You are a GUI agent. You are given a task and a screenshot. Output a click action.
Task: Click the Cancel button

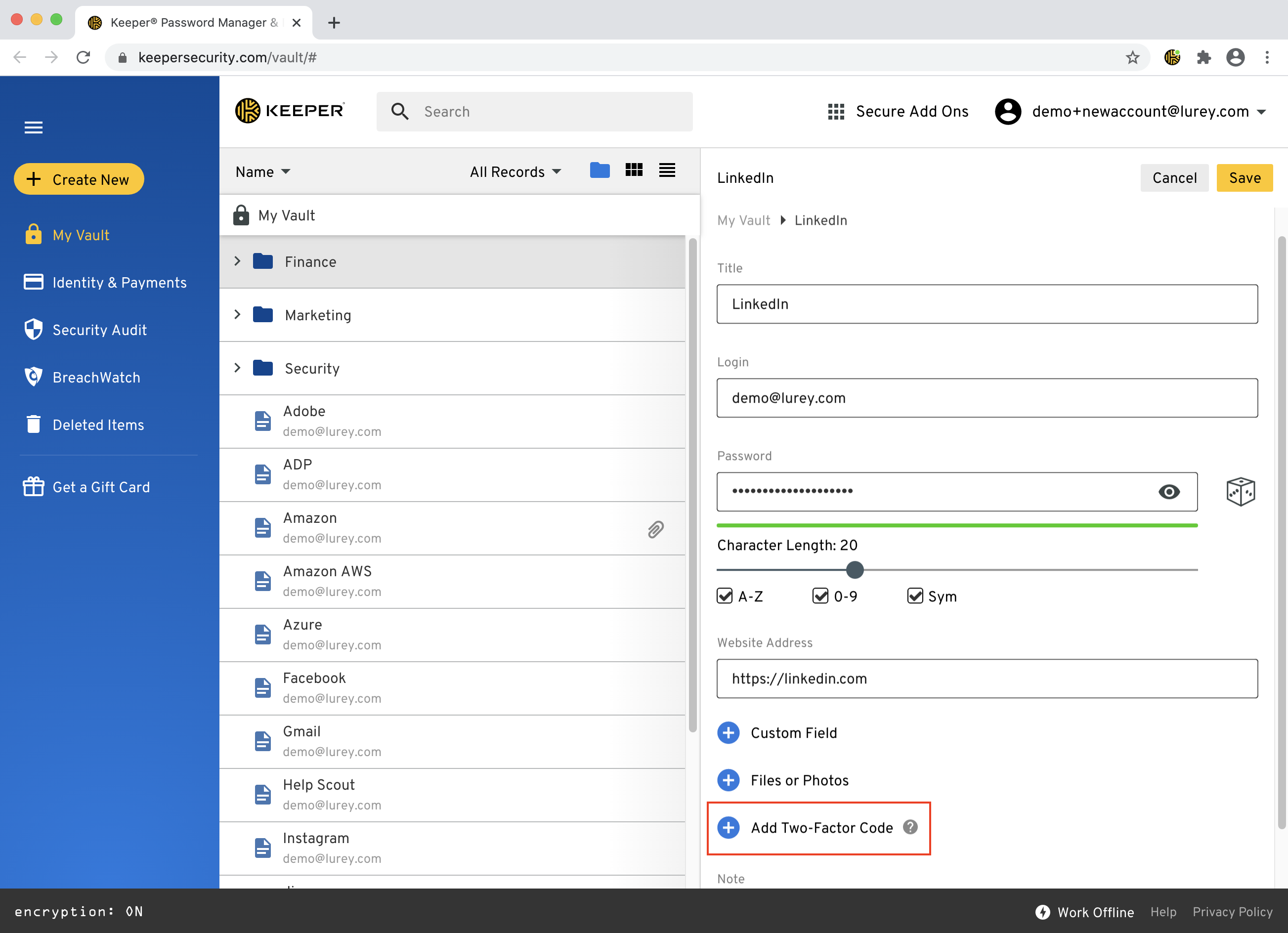(x=1174, y=178)
